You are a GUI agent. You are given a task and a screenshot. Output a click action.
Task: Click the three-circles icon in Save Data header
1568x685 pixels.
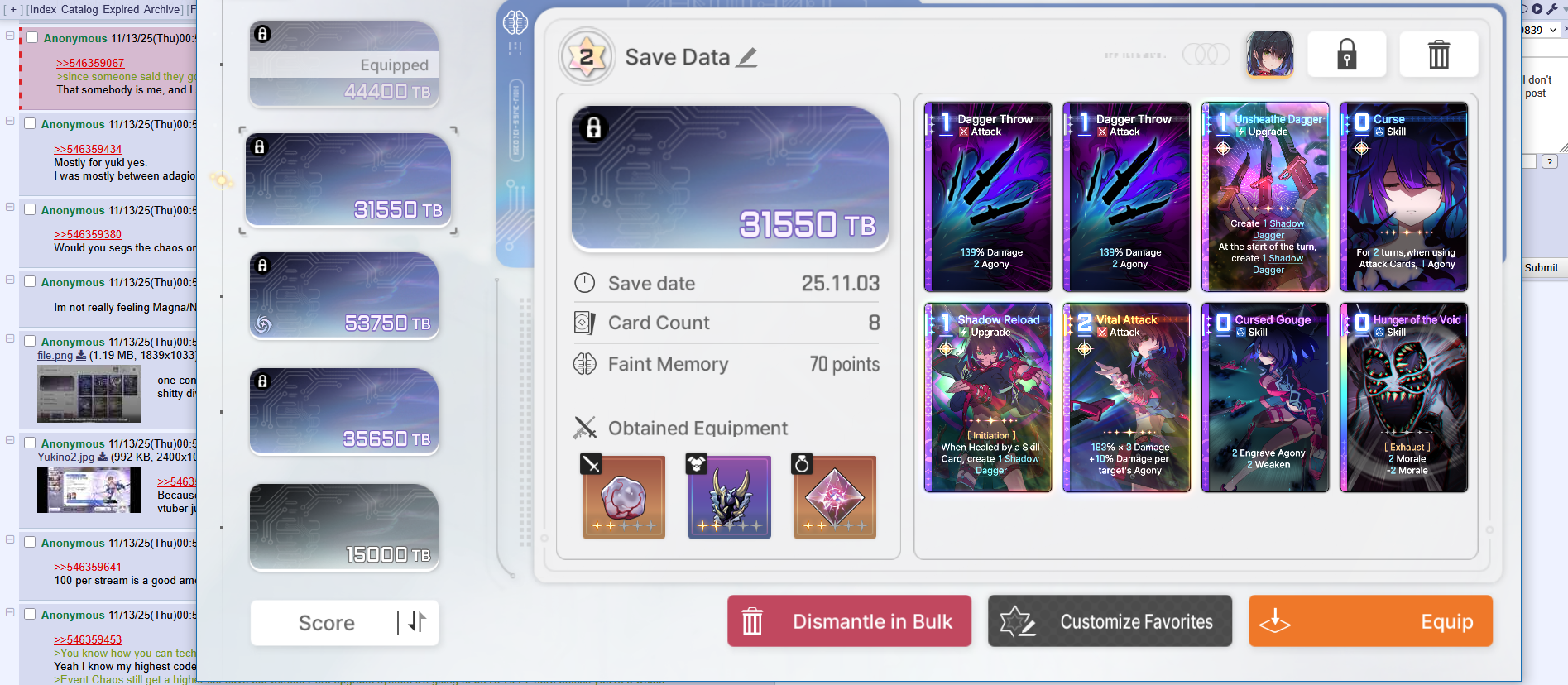(x=1206, y=55)
